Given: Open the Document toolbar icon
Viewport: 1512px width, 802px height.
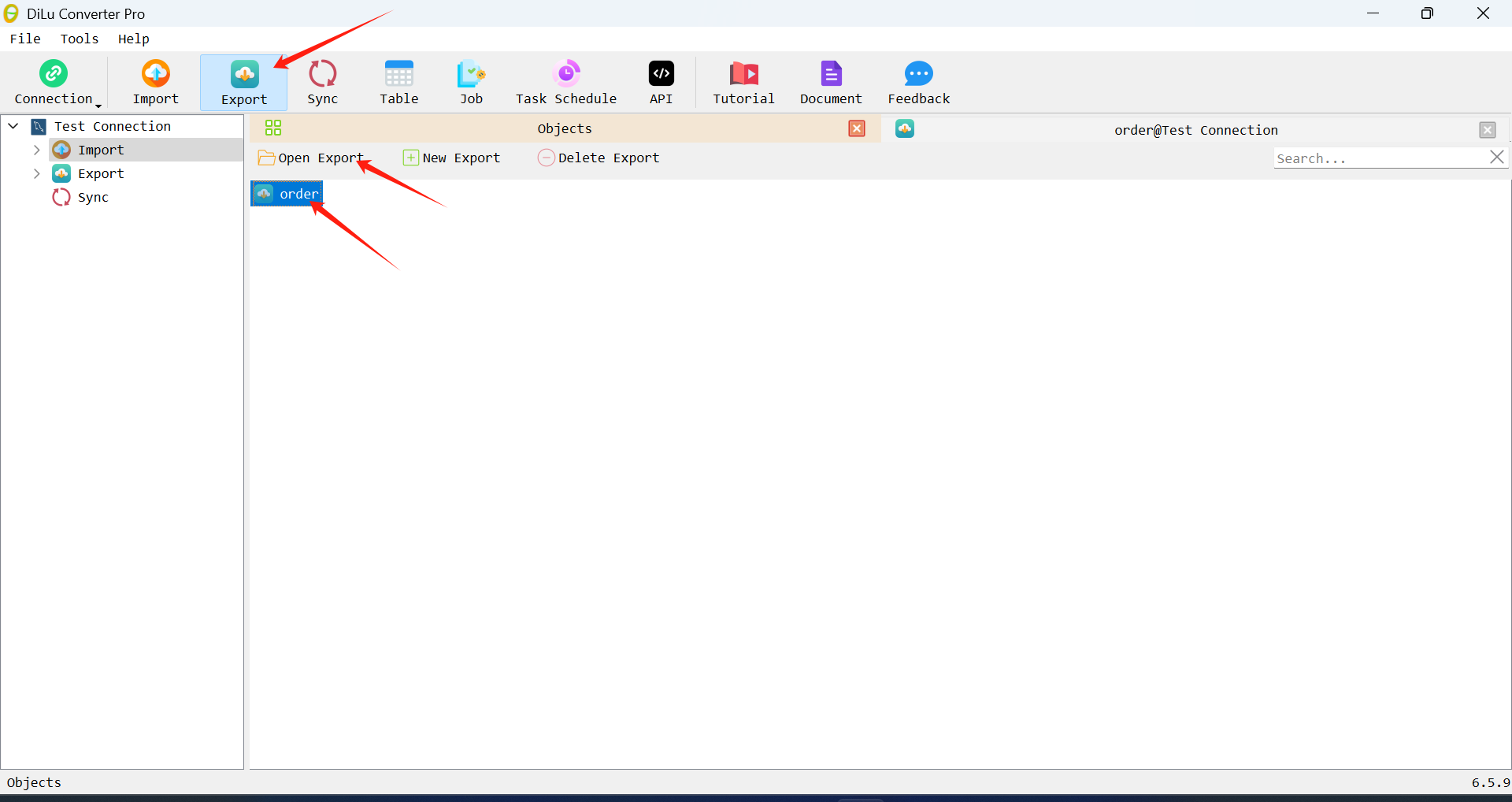Looking at the screenshot, I should point(831,82).
